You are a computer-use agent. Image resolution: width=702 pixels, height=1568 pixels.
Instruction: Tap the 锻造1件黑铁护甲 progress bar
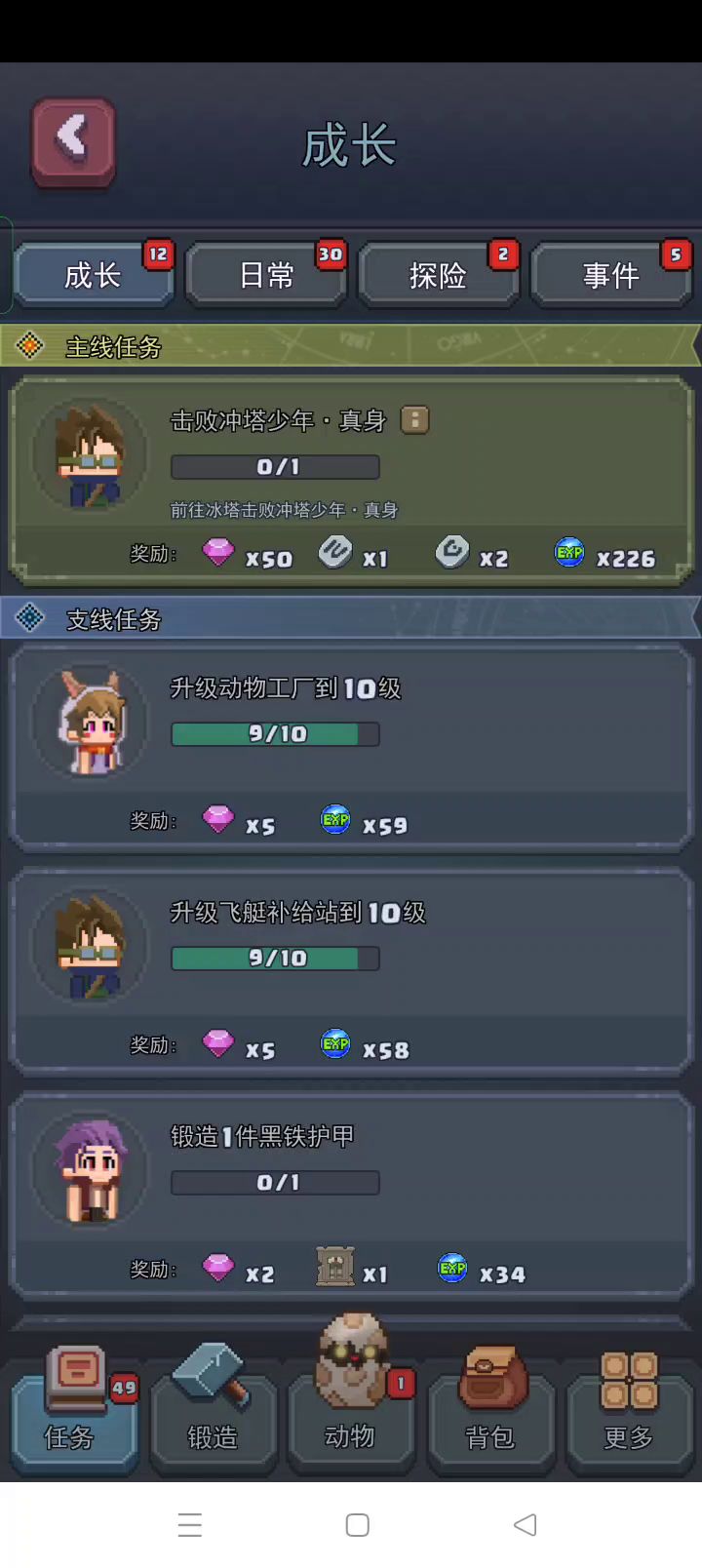pos(275,1183)
